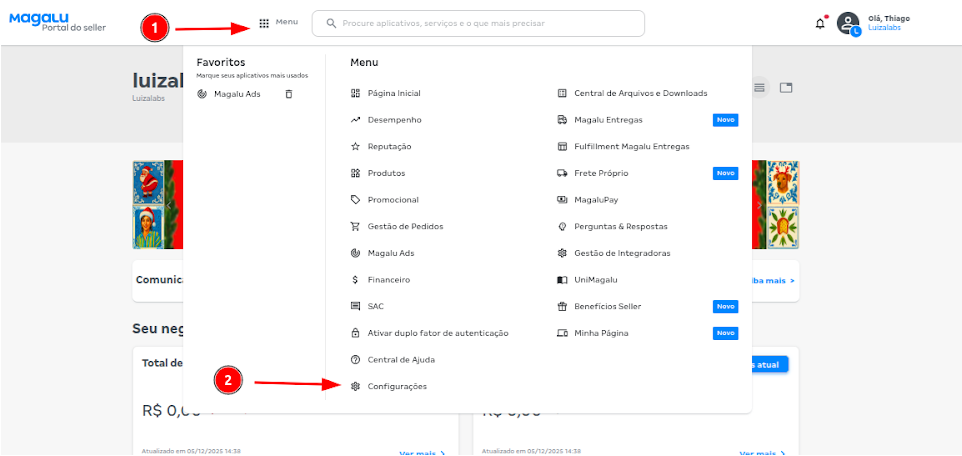
Task: Click the Luizalabs link under Olá, Thiago
Action: [x=884, y=28]
